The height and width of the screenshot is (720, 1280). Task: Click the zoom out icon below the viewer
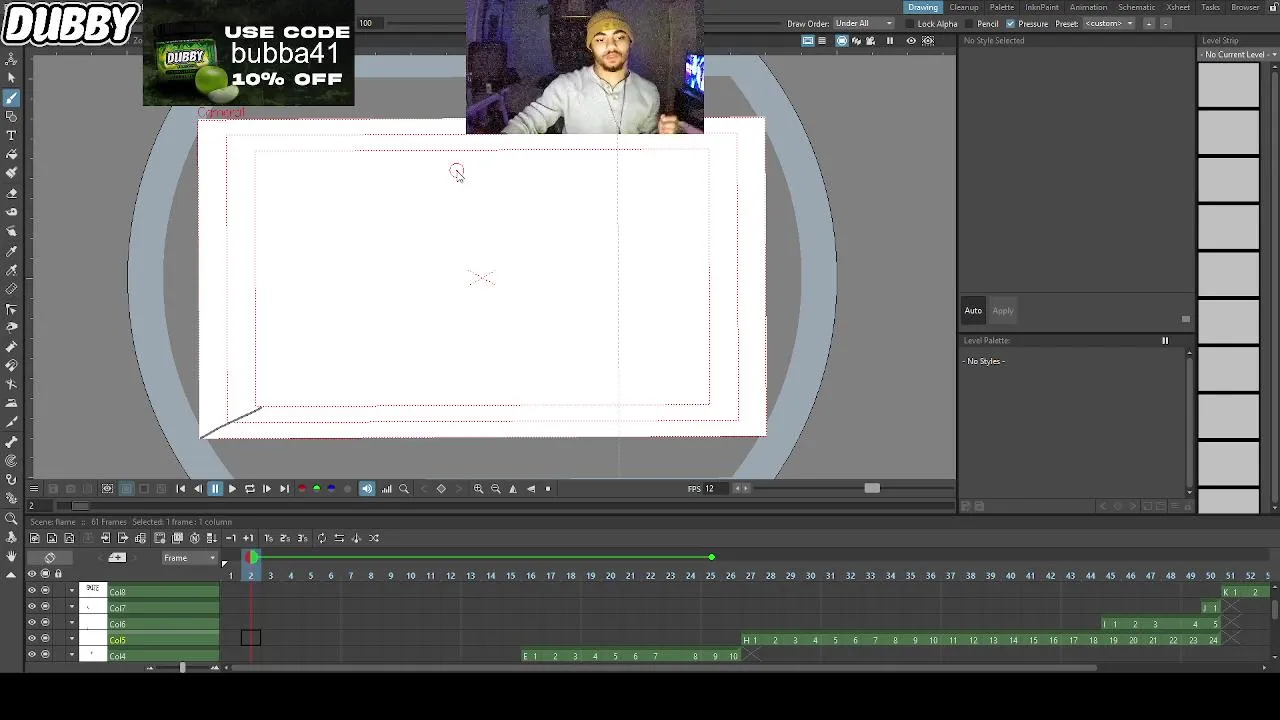click(495, 489)
